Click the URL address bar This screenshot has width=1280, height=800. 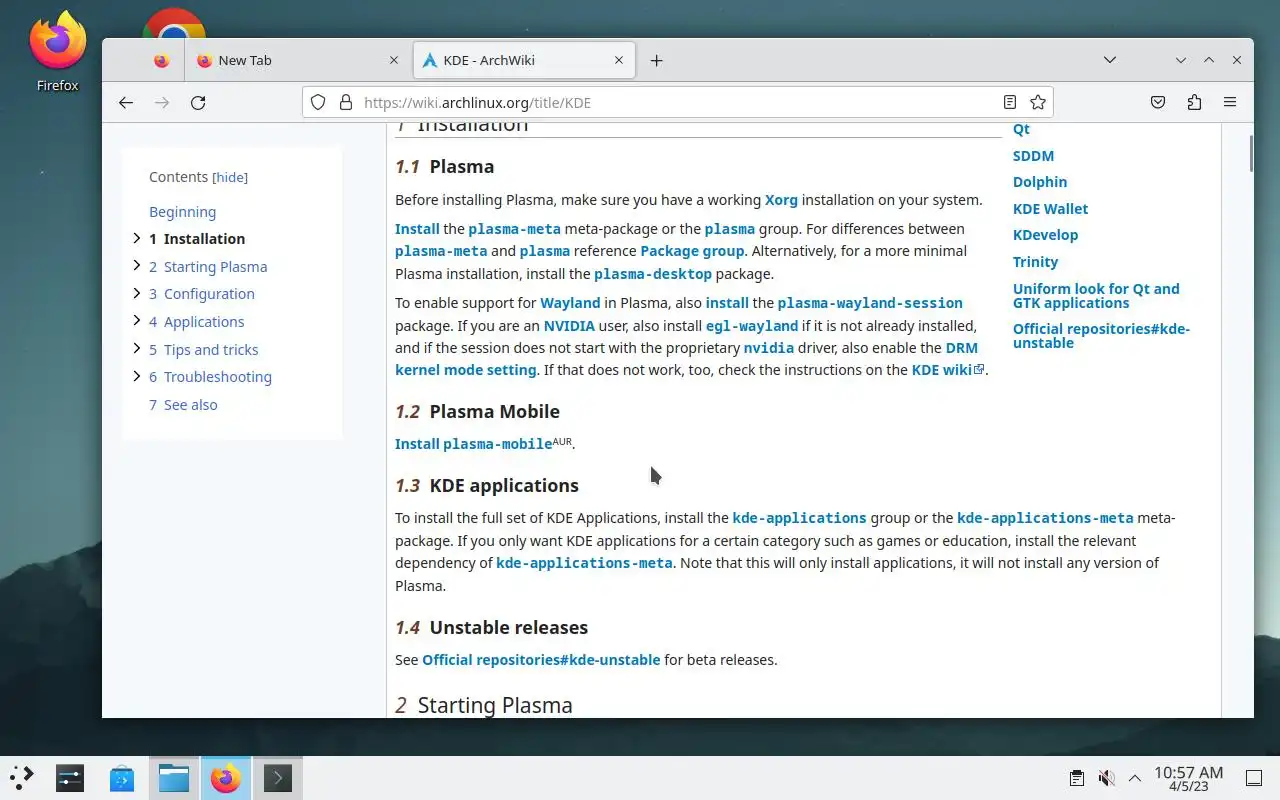(680, 102)
